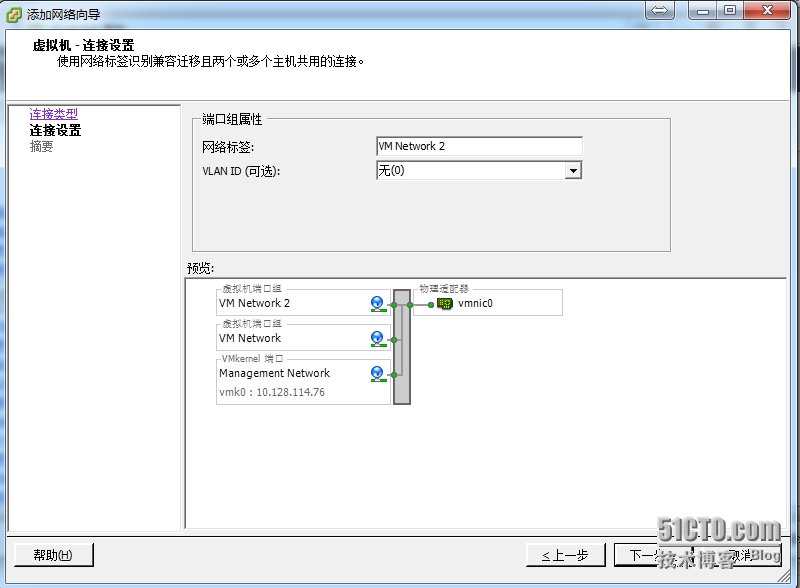Select the vmnic0 physical adapter icon

click(x=445, y=304)
